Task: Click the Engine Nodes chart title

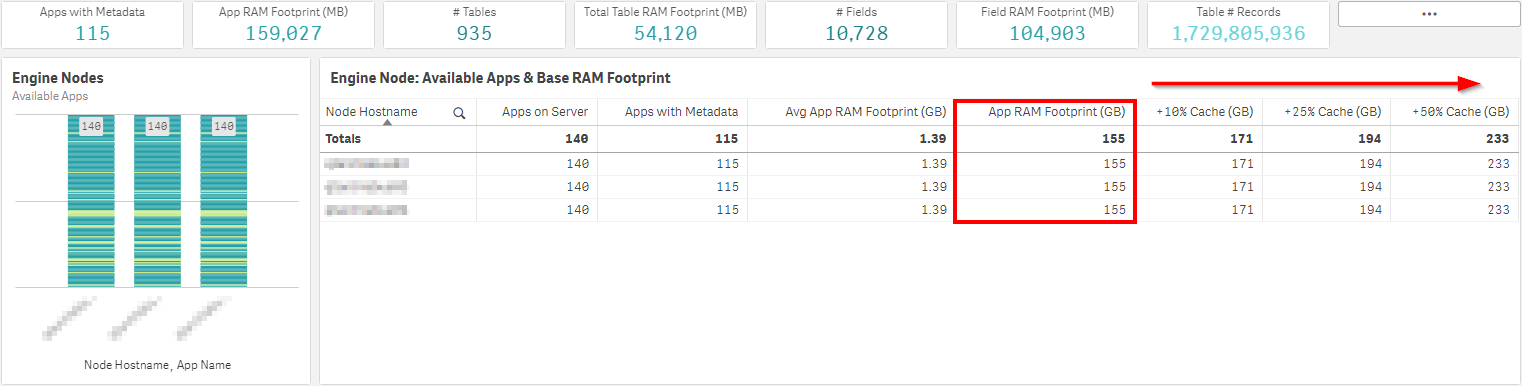Action: click(58, 78)
